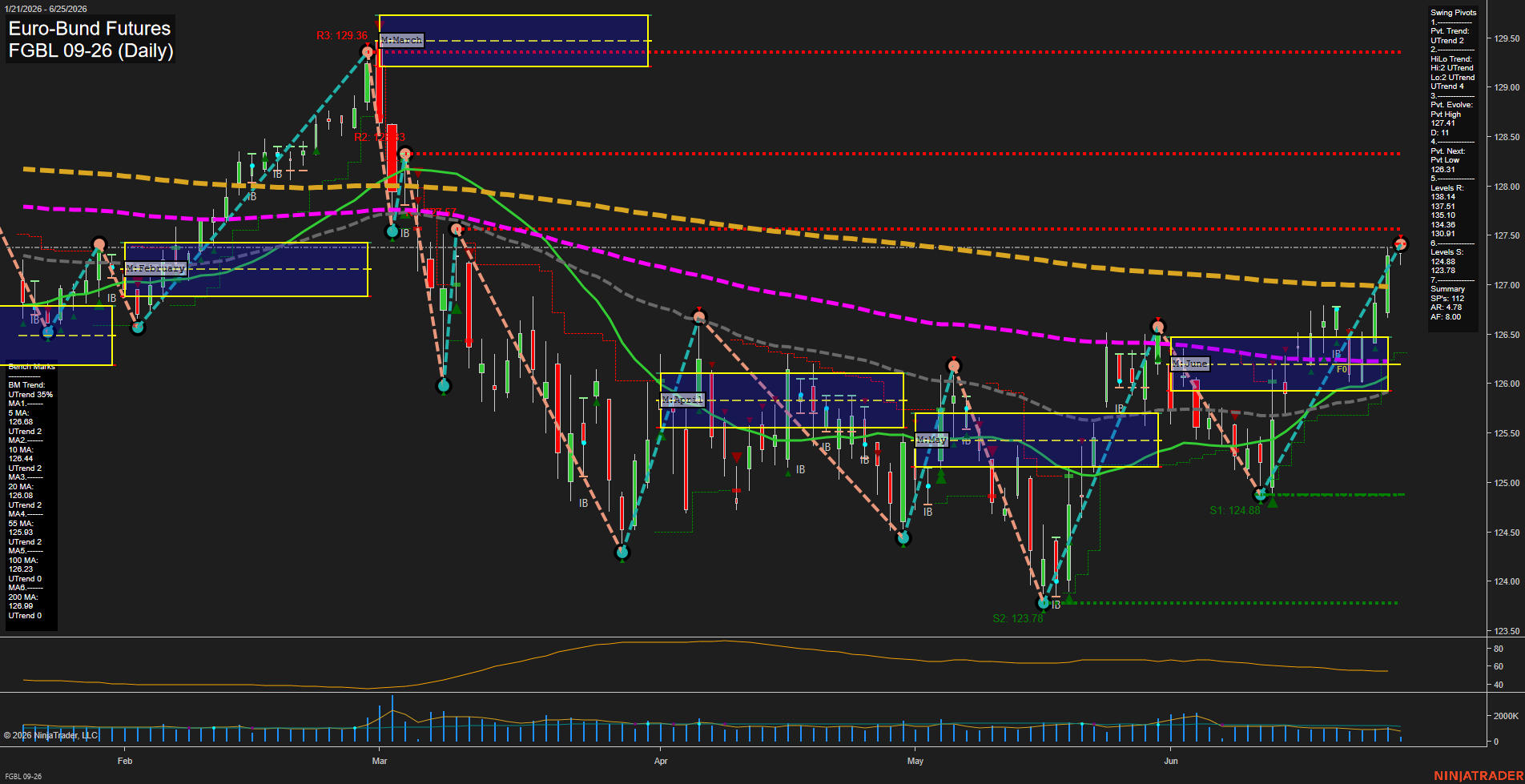Select the pivot low circle above S2 123.78
1525x784 pixels.
(x=1043, y=603)
